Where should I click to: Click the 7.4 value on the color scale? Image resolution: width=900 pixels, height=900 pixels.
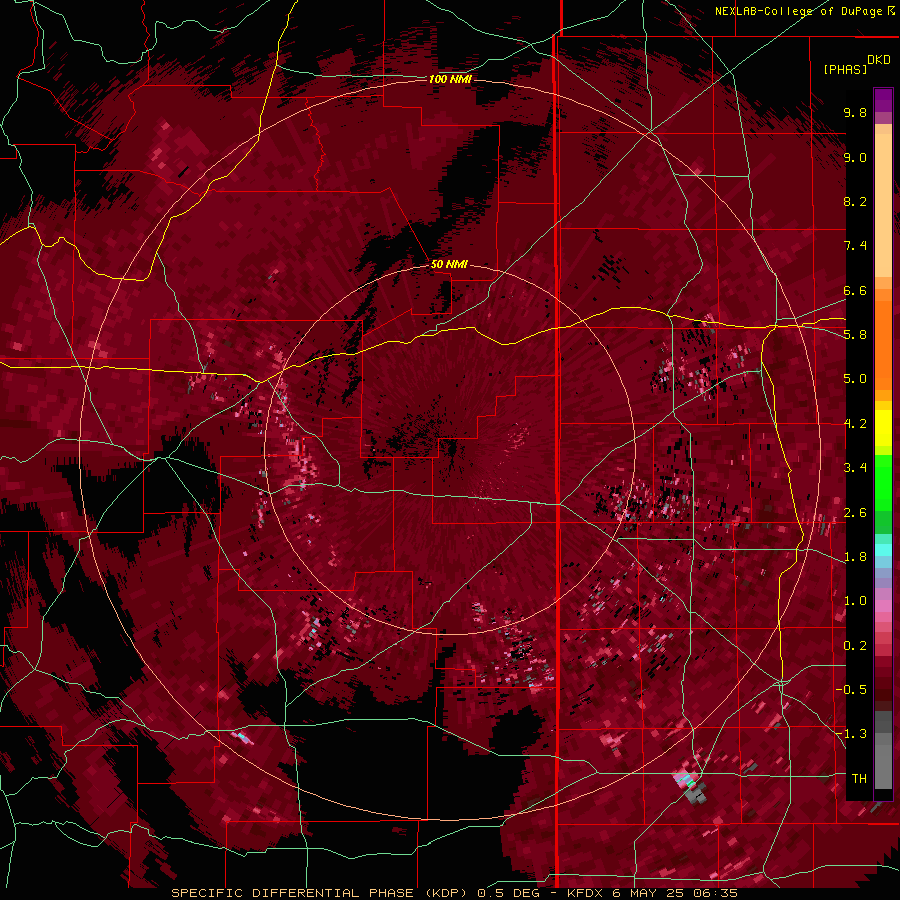tap(855, 246)
